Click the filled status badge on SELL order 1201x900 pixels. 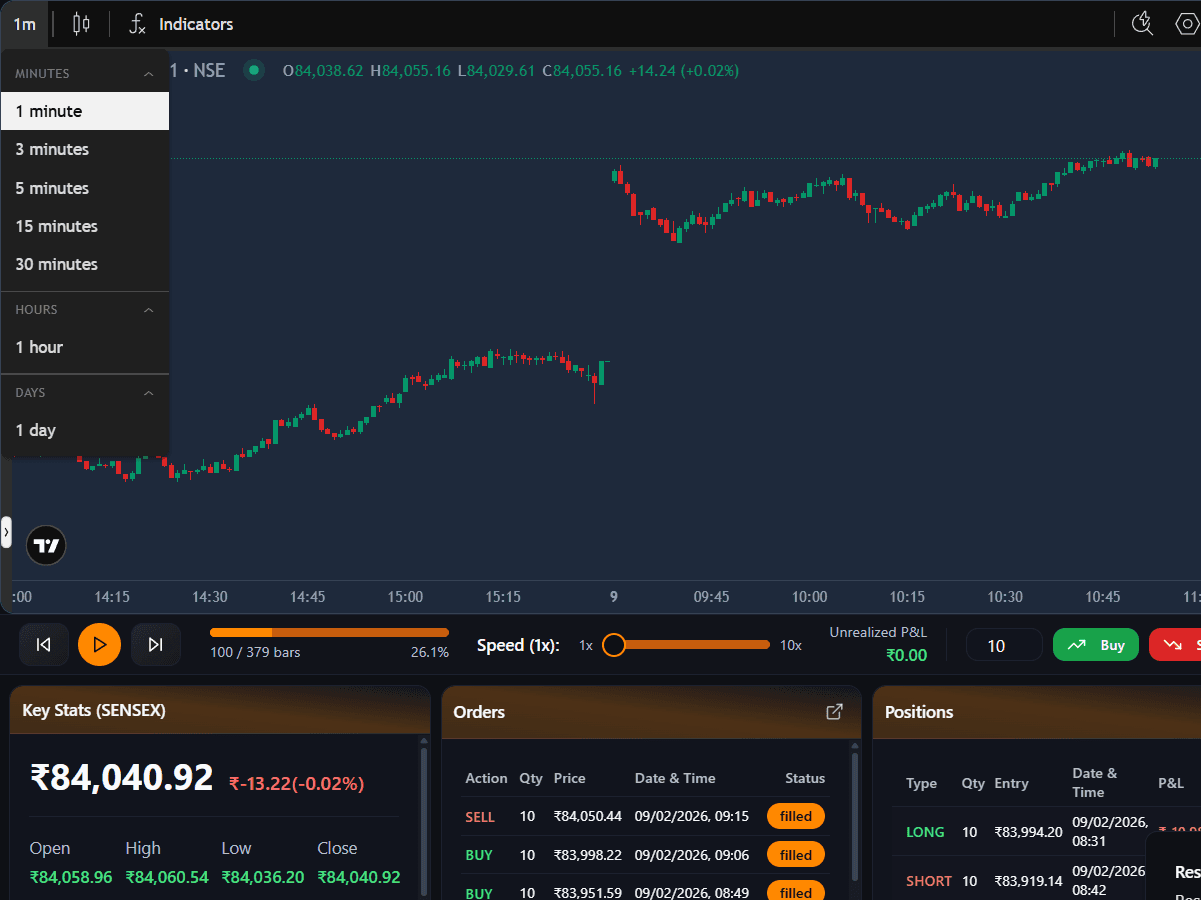[x=795, y=816]
